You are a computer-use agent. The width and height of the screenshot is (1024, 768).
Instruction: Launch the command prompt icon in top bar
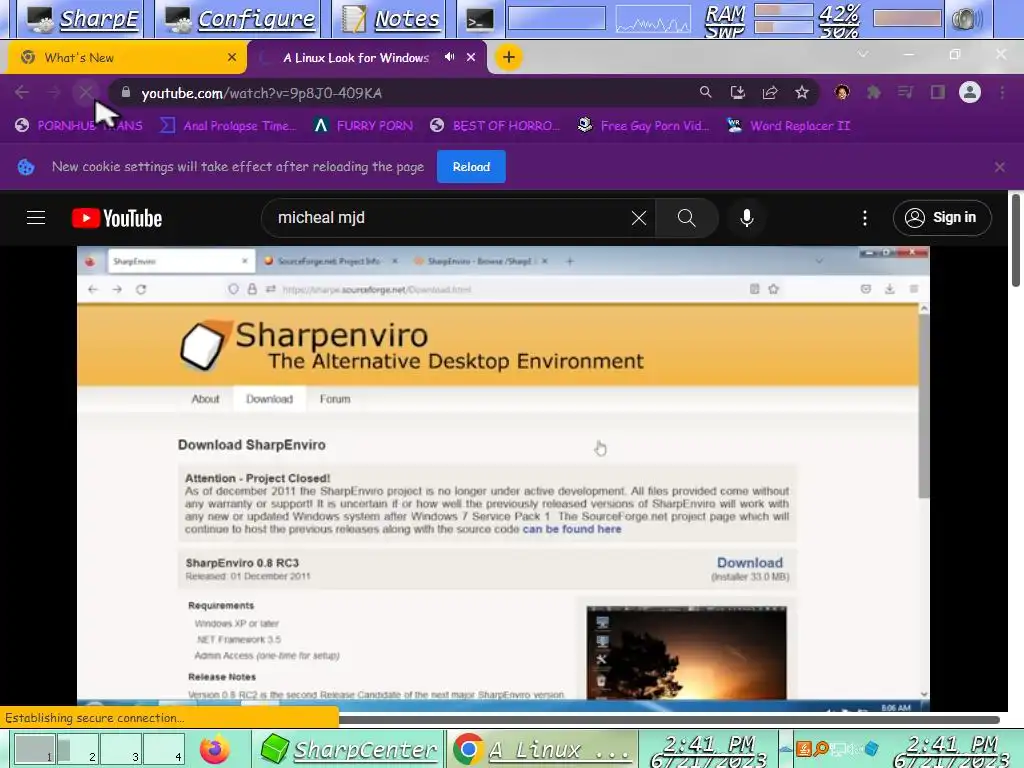[x=479, y=20]
